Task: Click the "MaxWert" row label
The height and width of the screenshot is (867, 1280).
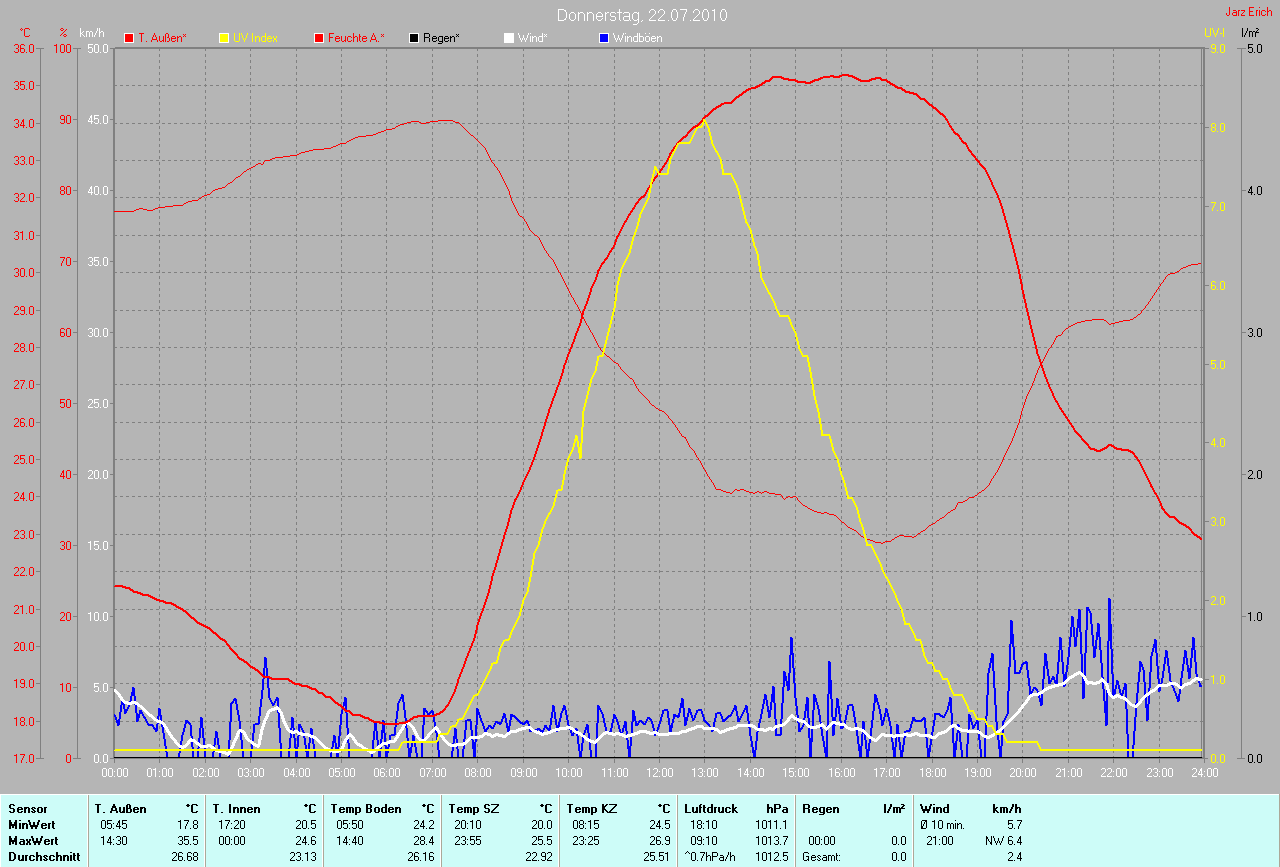Action: click(x=34, y=841)
